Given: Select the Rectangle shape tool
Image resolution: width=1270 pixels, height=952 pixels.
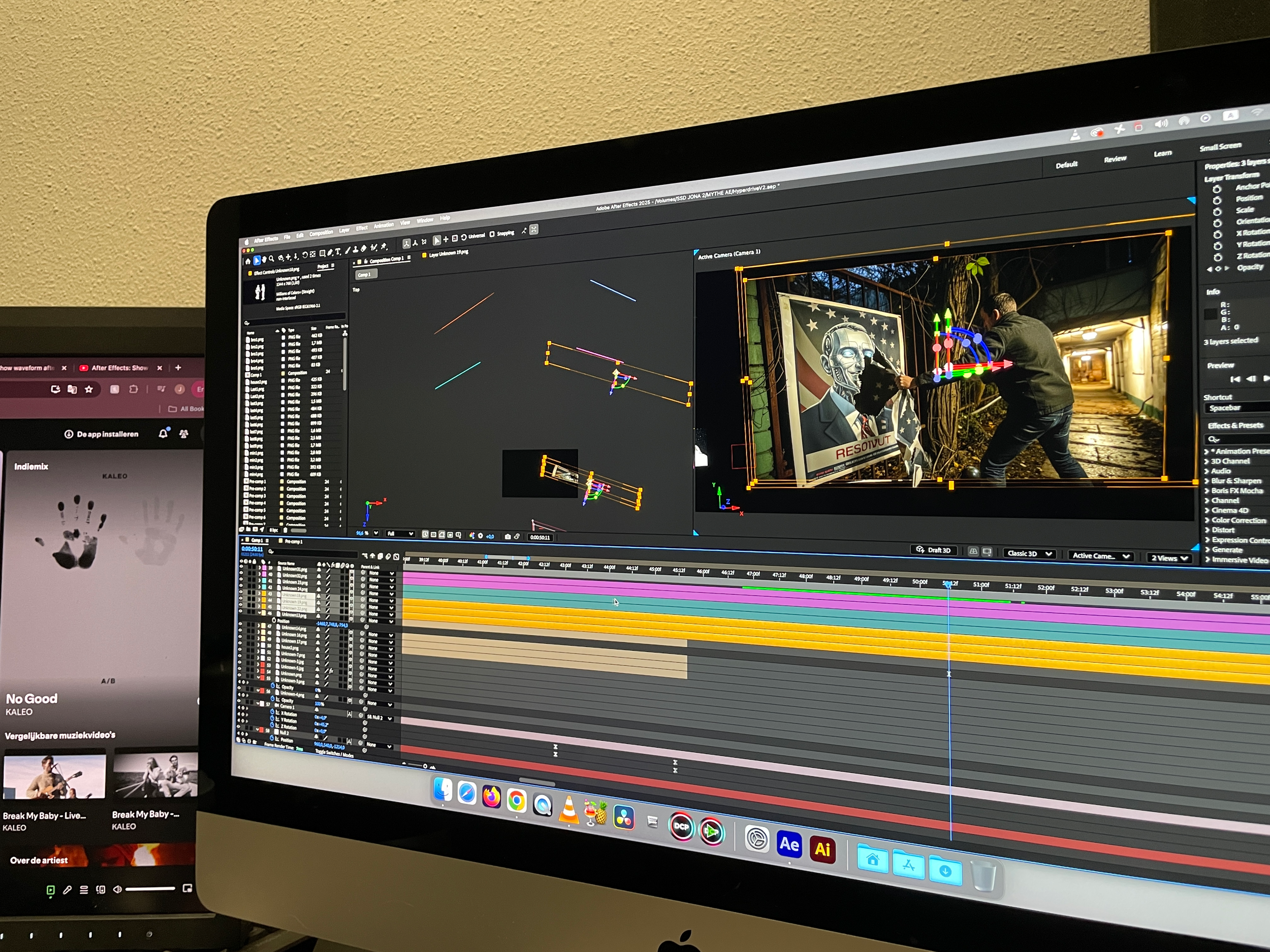Looking at the screenshot, I should click(322, 253).
